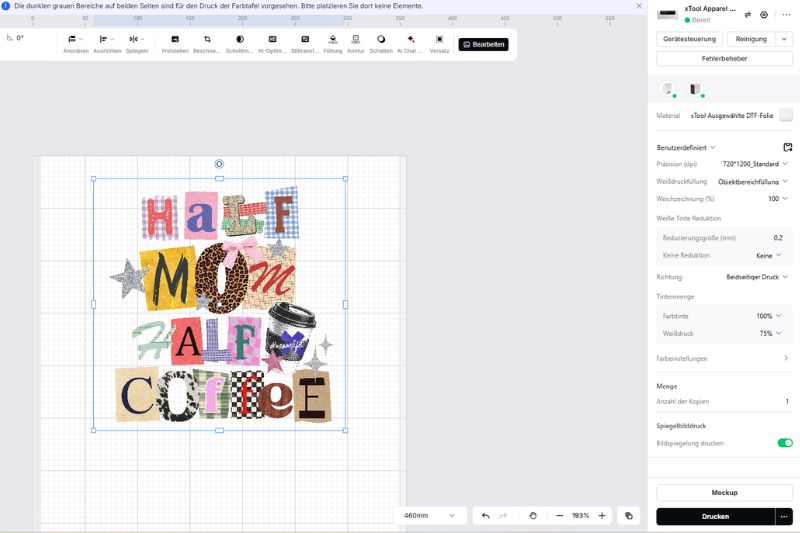Open the Weißdruckfüllung dropdown
This screenshot has width=800, height=533.
coord(753,182)
